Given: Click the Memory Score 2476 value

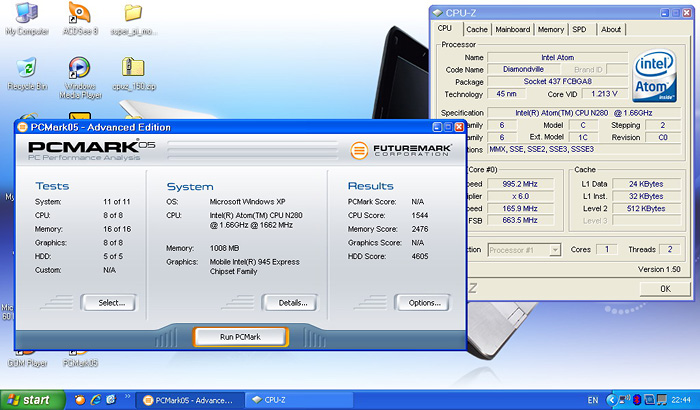Looking at the screenshot, I should (x=420, y=229).
